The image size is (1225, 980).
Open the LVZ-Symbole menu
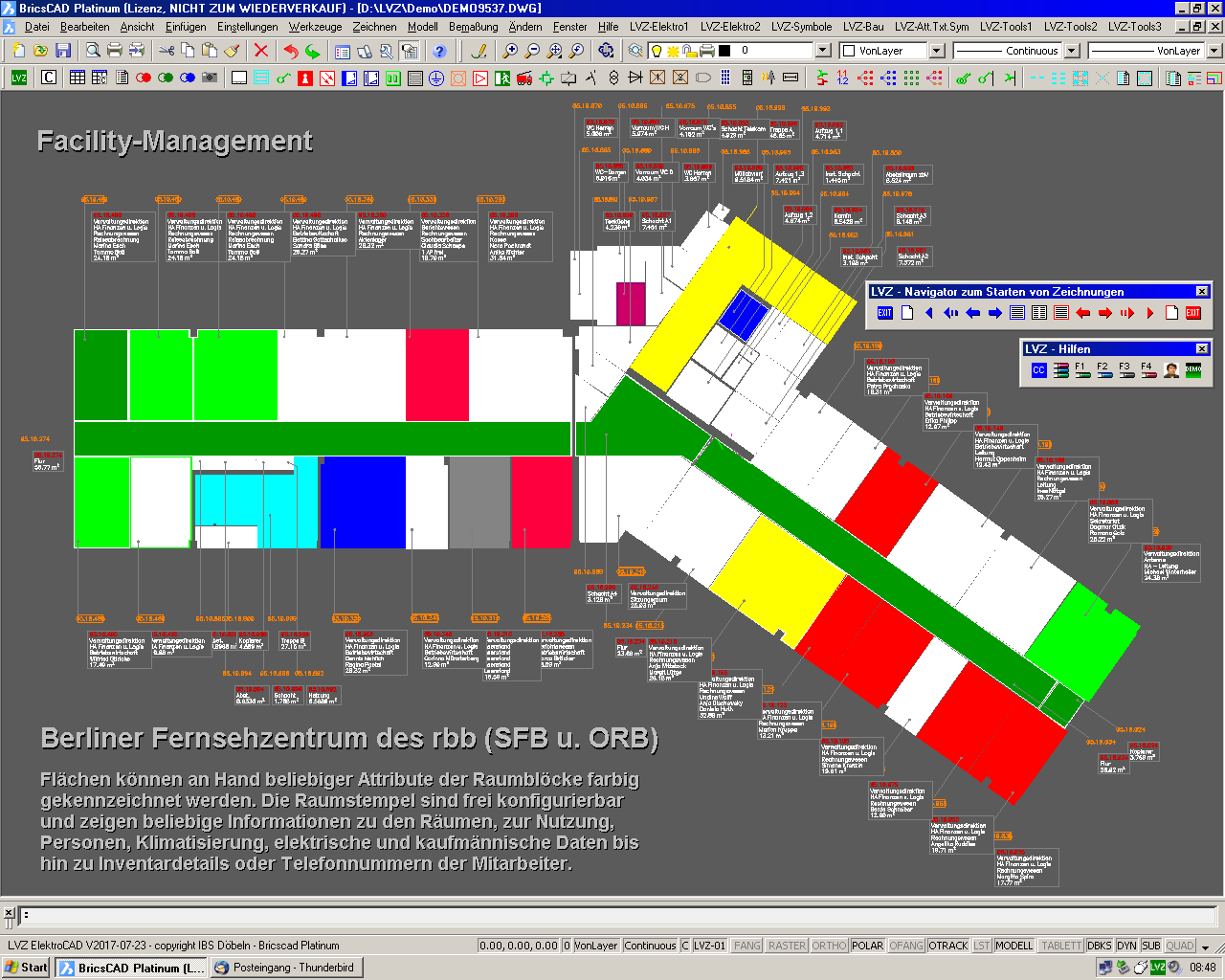tap(801, 27)
